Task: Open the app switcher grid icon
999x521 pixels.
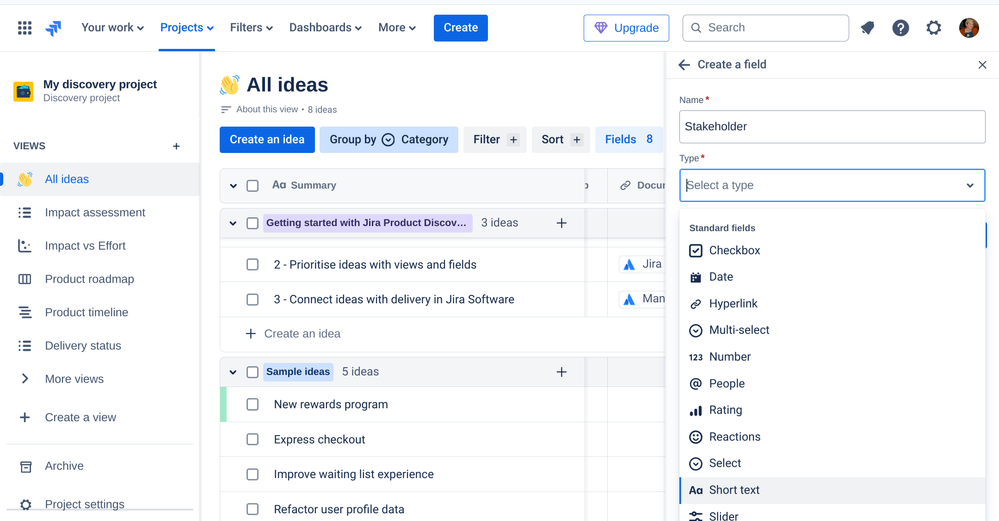Action: pos(25,28)
